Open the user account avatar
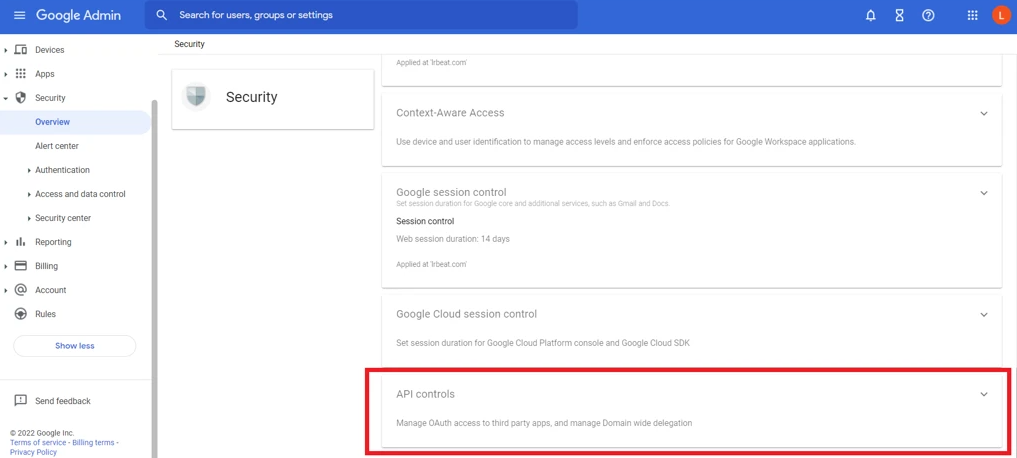Screen dimensions: 1017x458 pos(1001,15)
